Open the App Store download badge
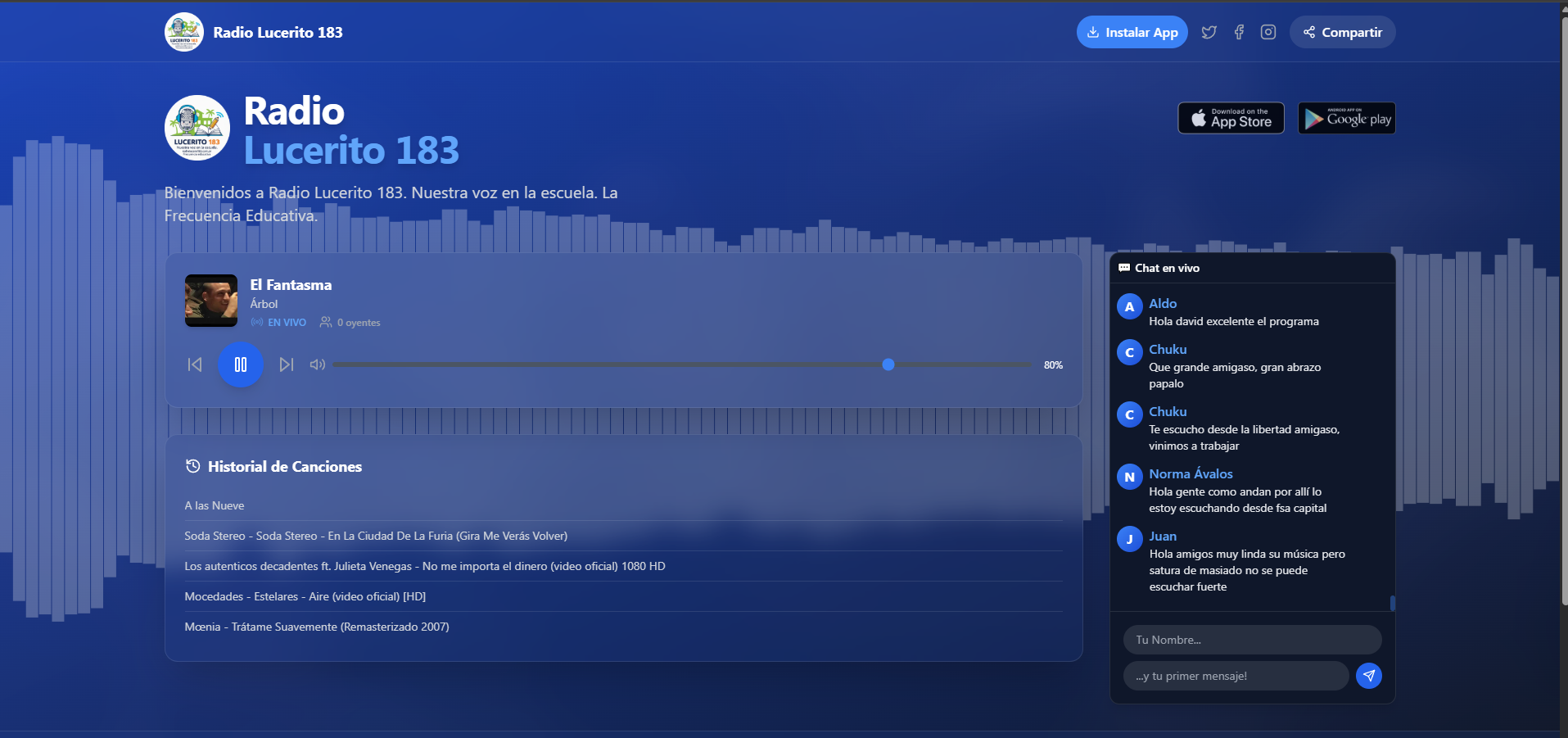 1231,118
